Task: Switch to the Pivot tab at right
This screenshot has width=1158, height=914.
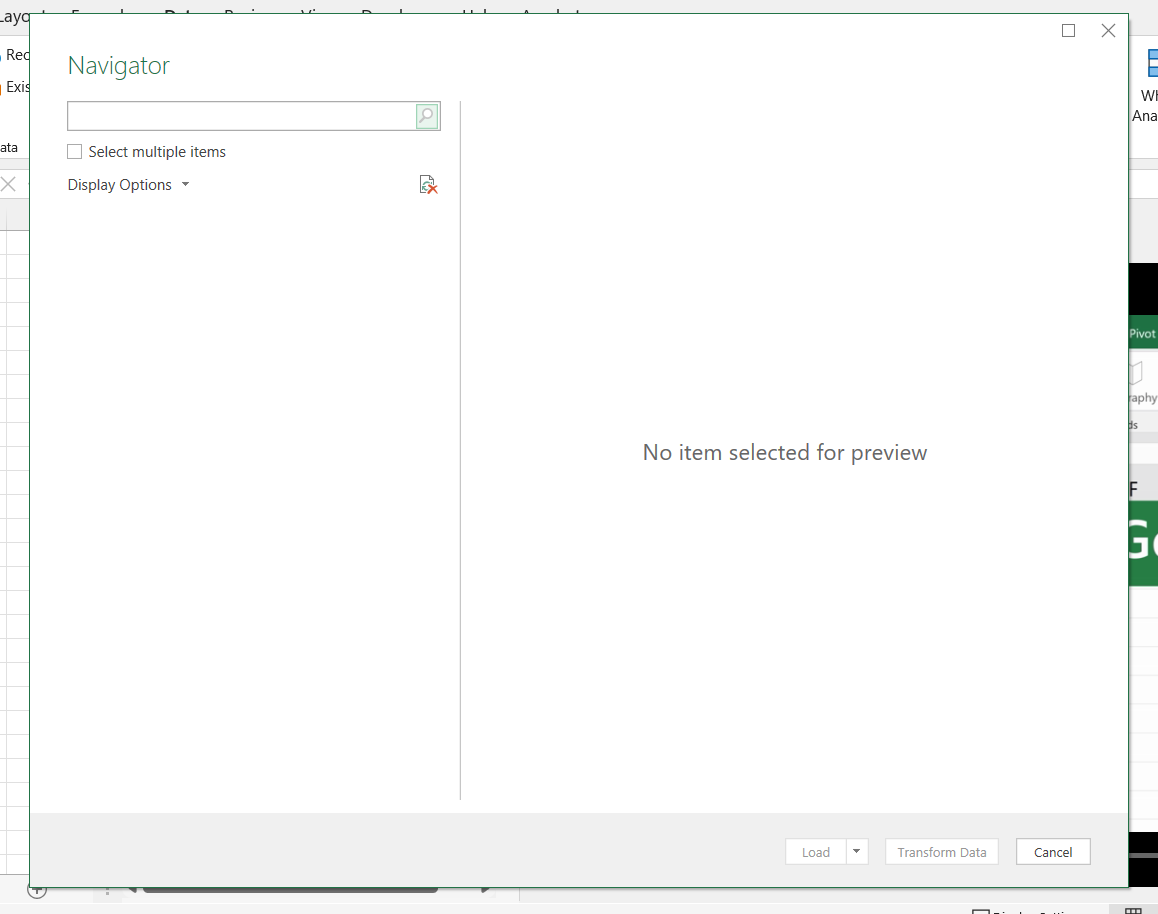Action: point(1142,334)
